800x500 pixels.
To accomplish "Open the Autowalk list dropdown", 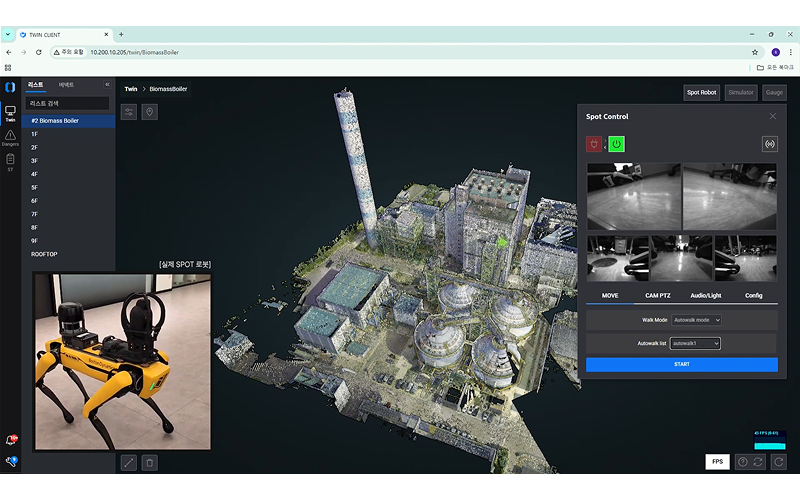I will (696, 343).
